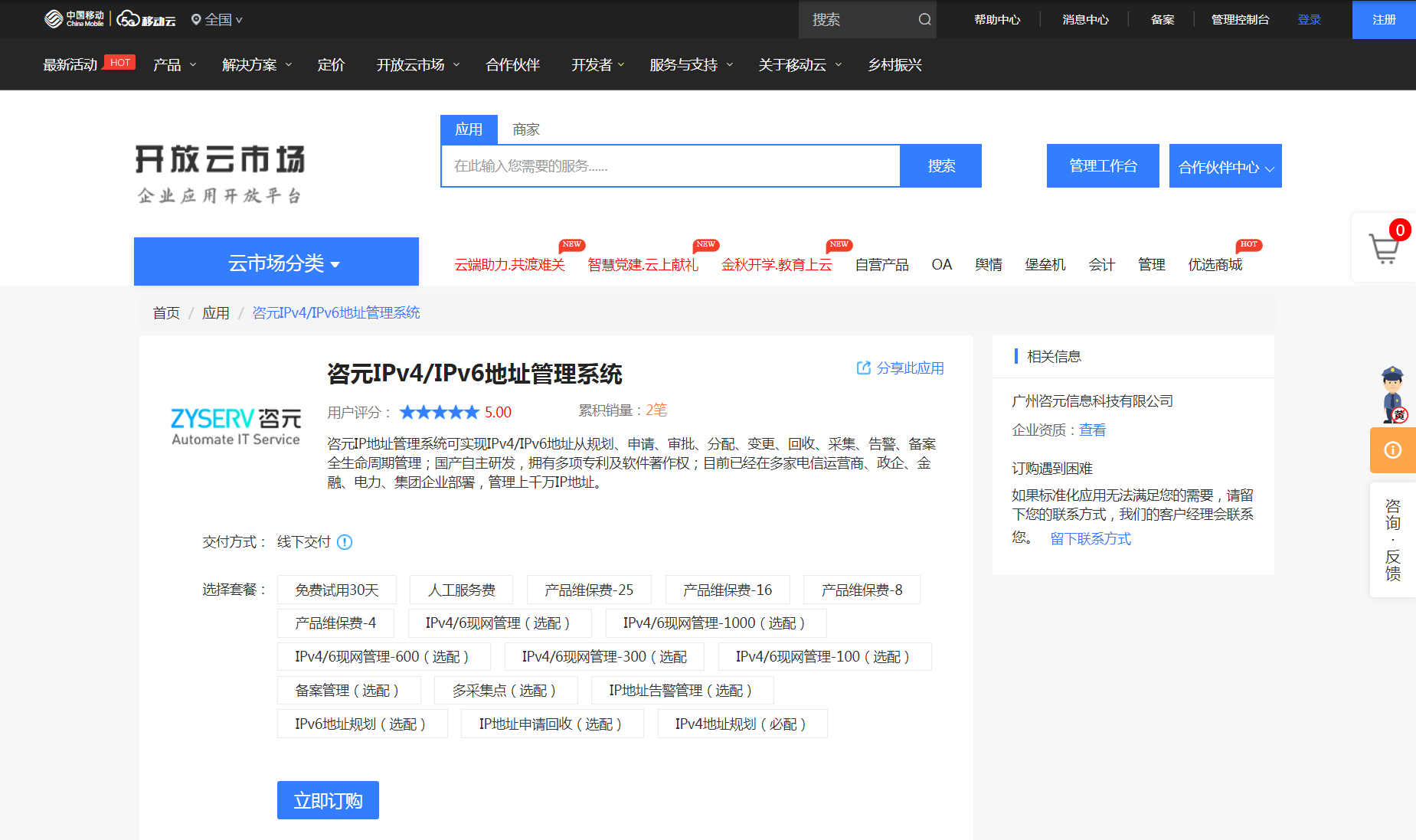
Task: Click the 留下联系方式 link
Action: point(1091,539)
